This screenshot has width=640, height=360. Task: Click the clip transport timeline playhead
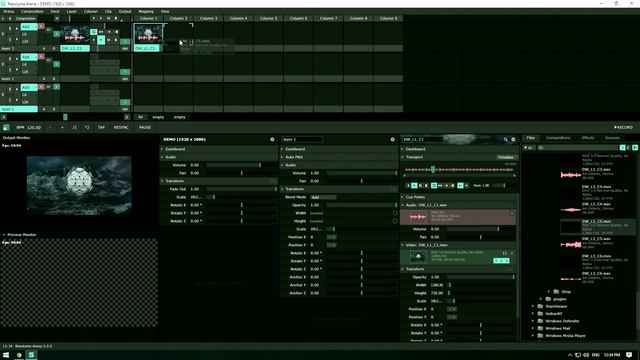point(433,169)
